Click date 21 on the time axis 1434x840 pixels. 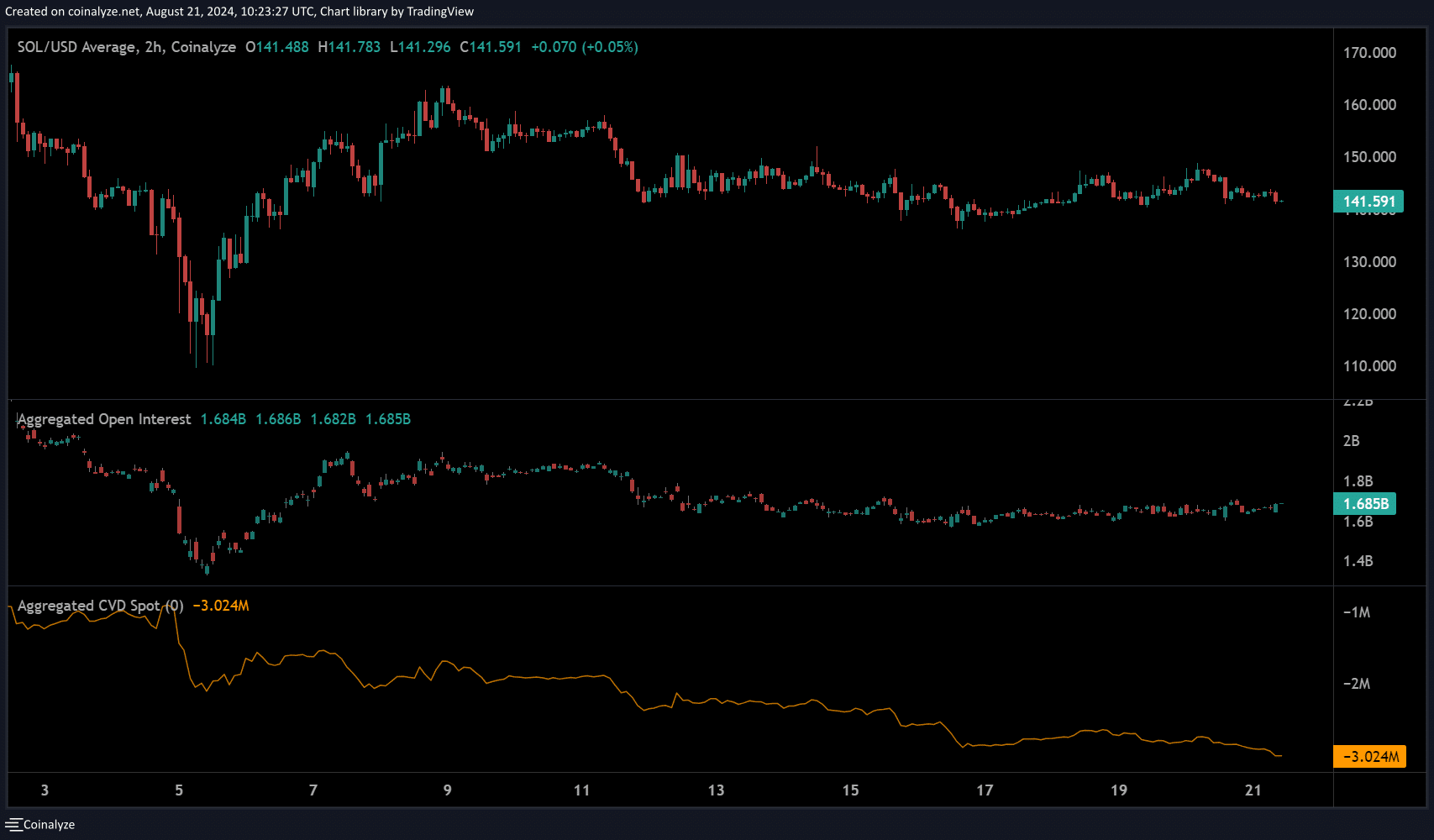point(1253,790)
